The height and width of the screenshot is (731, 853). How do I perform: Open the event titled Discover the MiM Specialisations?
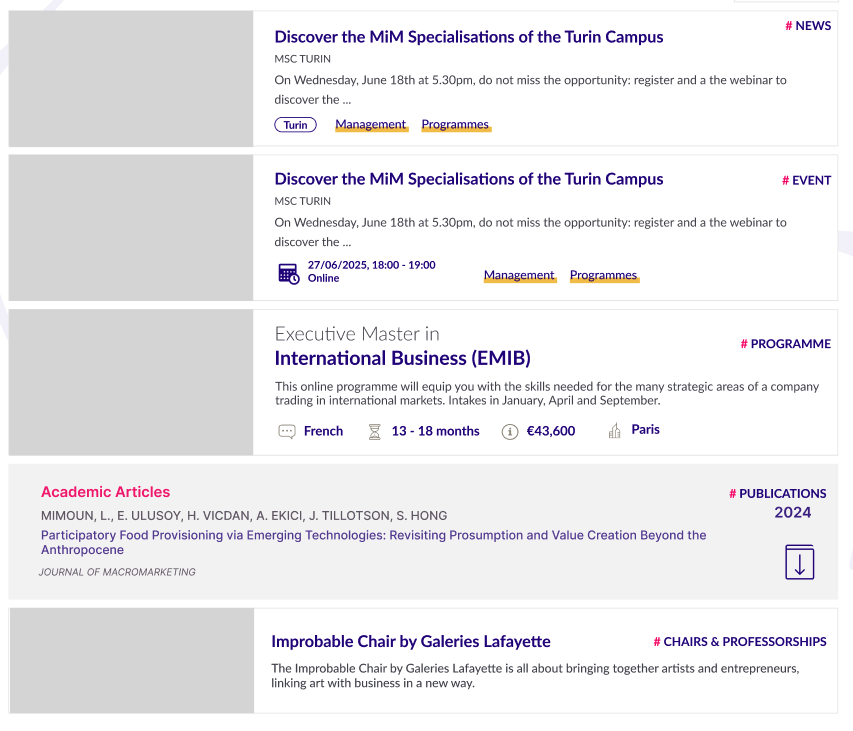468,179
